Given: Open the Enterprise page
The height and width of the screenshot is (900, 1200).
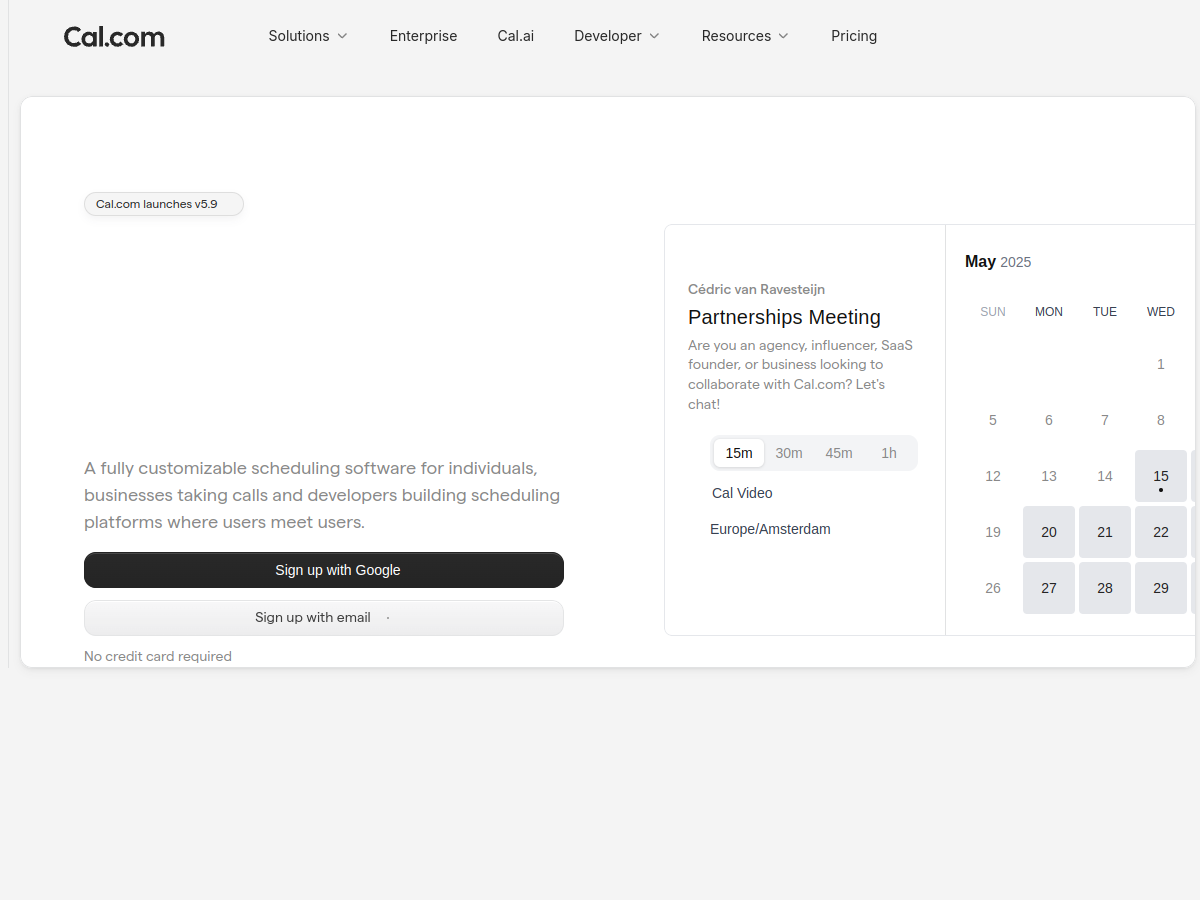Looking at the screenshot, I should pyautogui.click(x=423, y=36).
